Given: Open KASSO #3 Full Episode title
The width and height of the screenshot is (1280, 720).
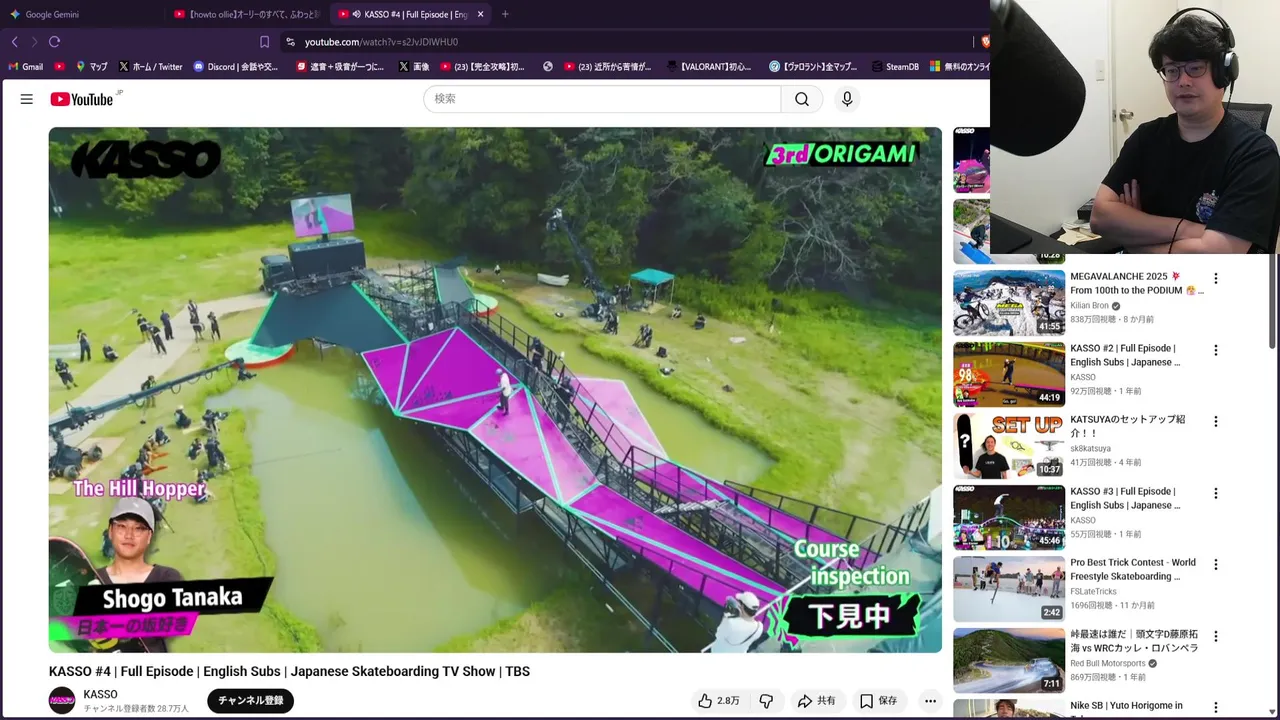Looking at the screenshot, I should point(1125,498).
